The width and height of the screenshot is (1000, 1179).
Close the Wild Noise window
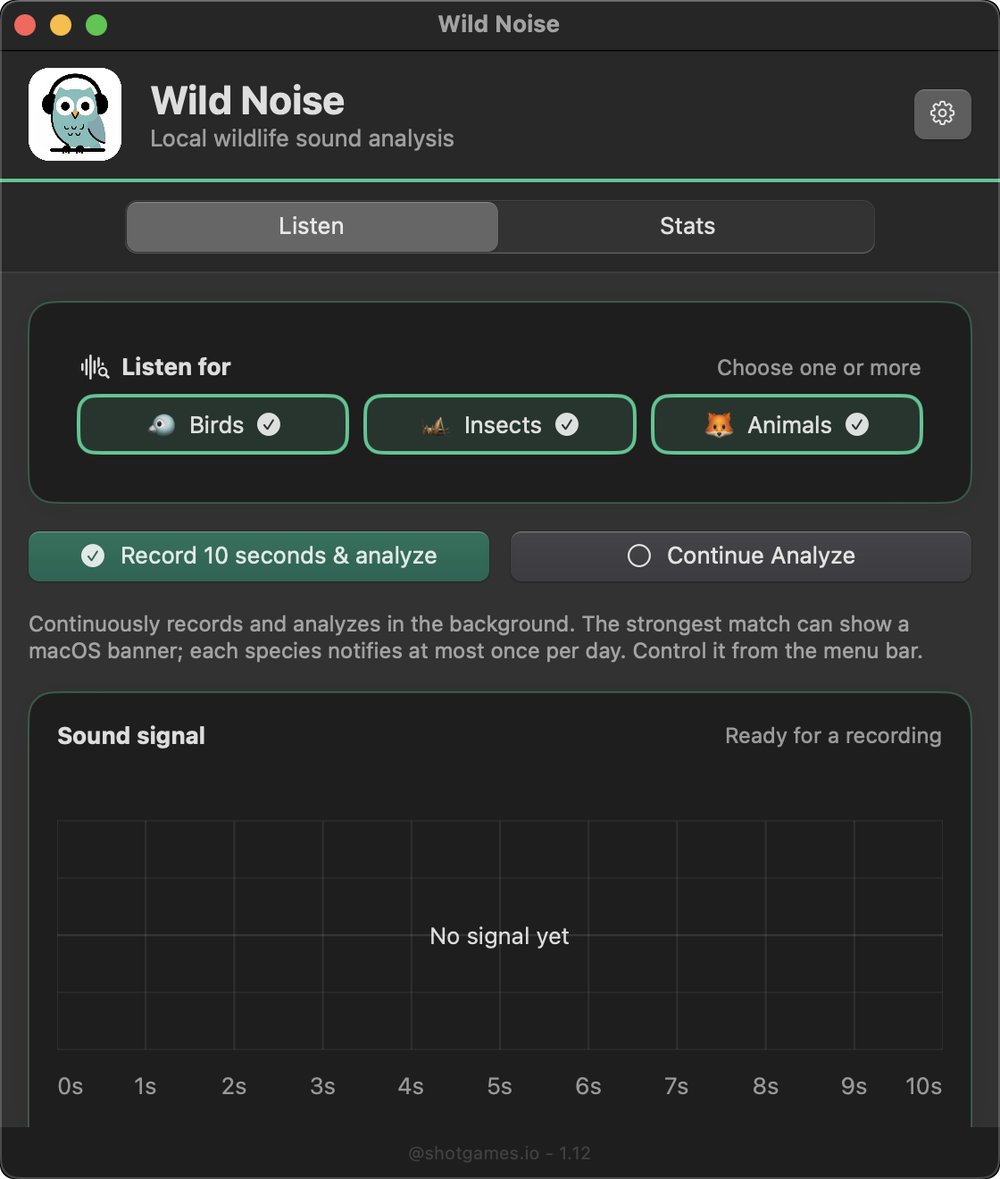(25, 25)
